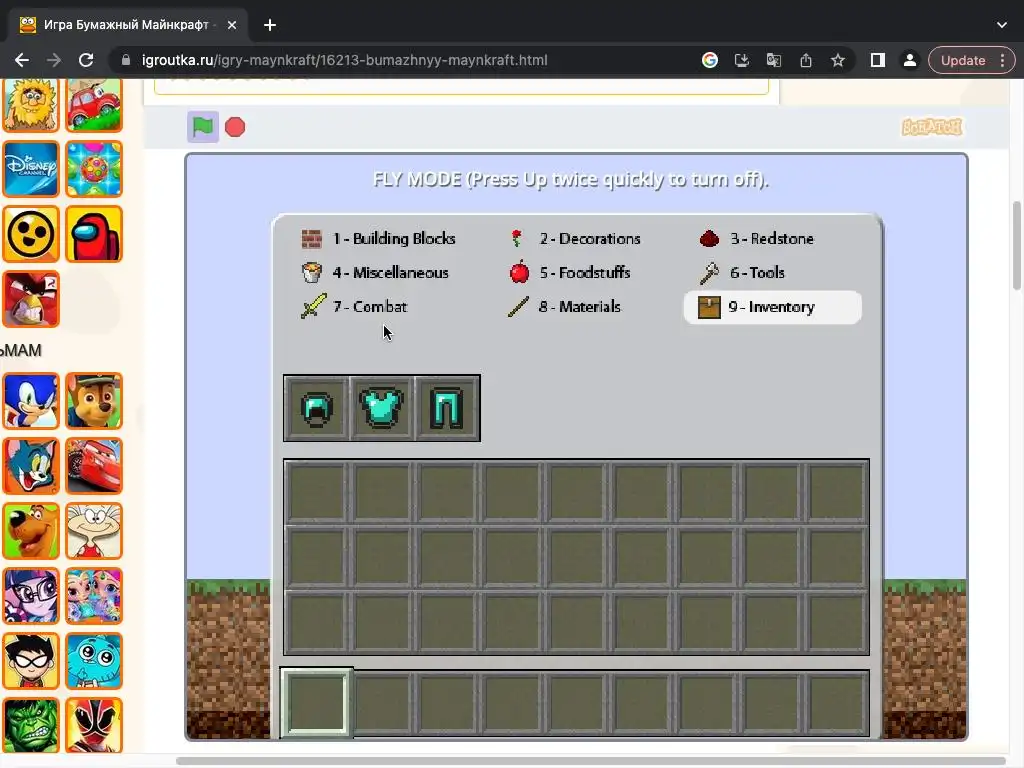
Task: Click the share page icon
Action: point(806,60)
